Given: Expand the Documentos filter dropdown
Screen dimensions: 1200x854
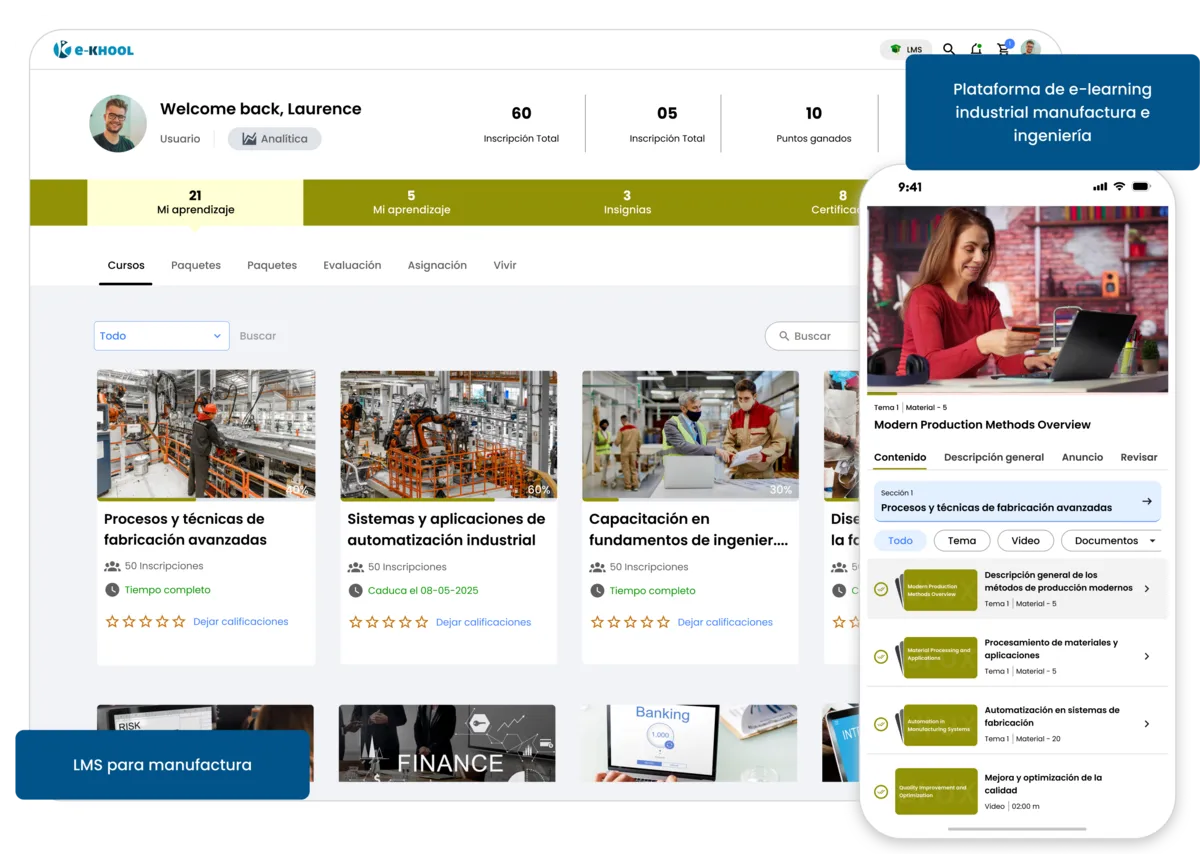Looking at the screenshot, I should point(1108,540).
